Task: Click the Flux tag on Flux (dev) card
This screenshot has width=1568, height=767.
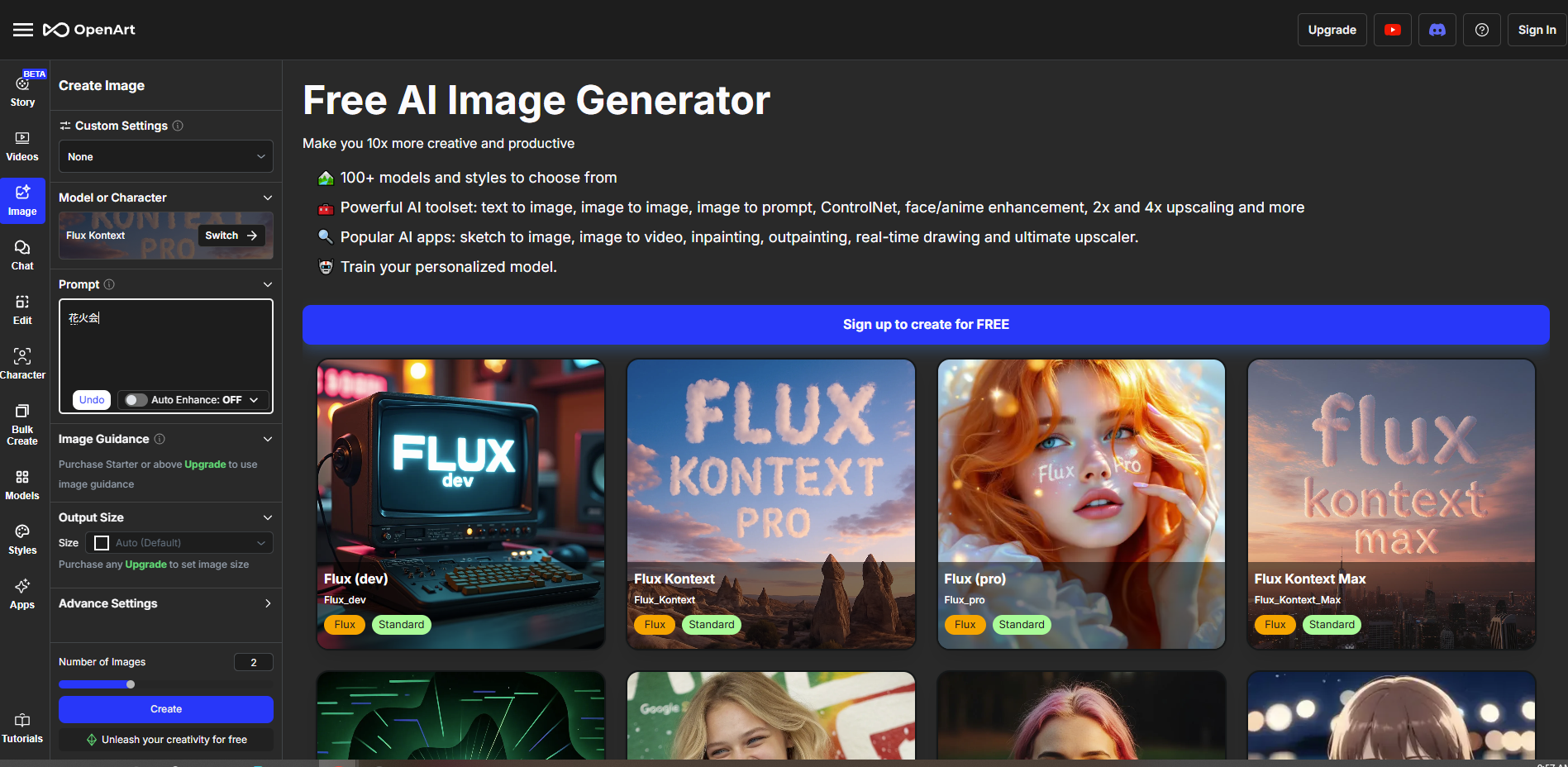Action: 345,625
